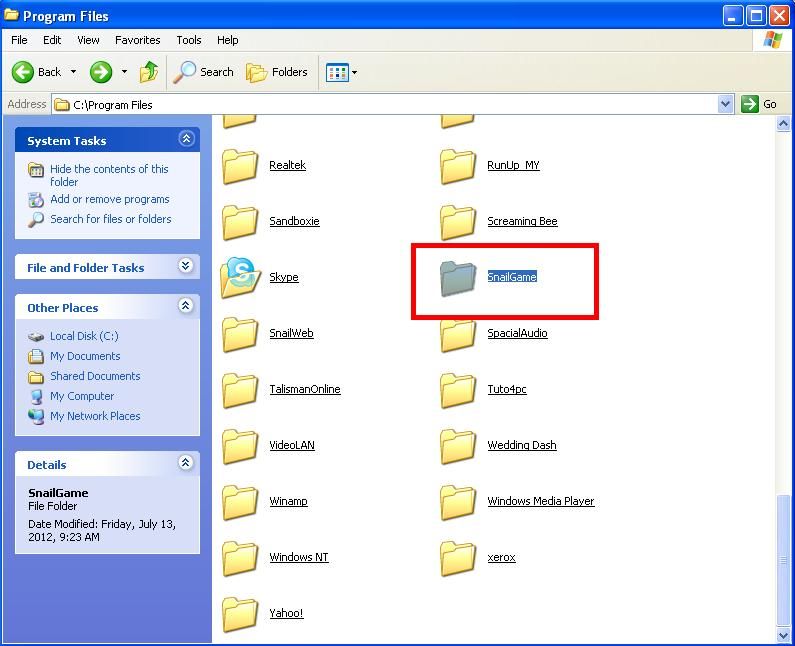Toggle the Folders pane button
Screen dimensions: 795x646
pyautogui.click(x=277, y=72)
